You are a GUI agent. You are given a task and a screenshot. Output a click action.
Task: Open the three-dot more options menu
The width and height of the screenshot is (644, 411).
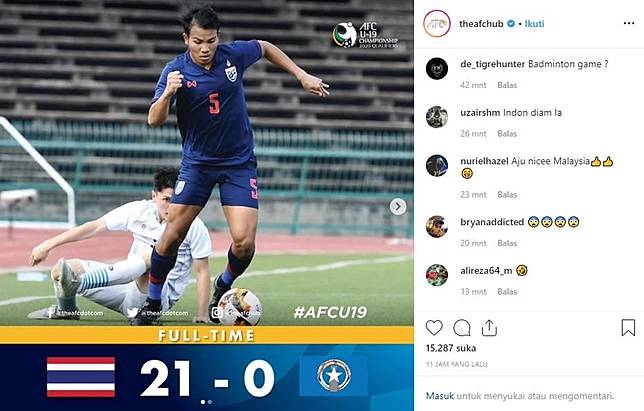pyautogui.click(x=629, y=23)
